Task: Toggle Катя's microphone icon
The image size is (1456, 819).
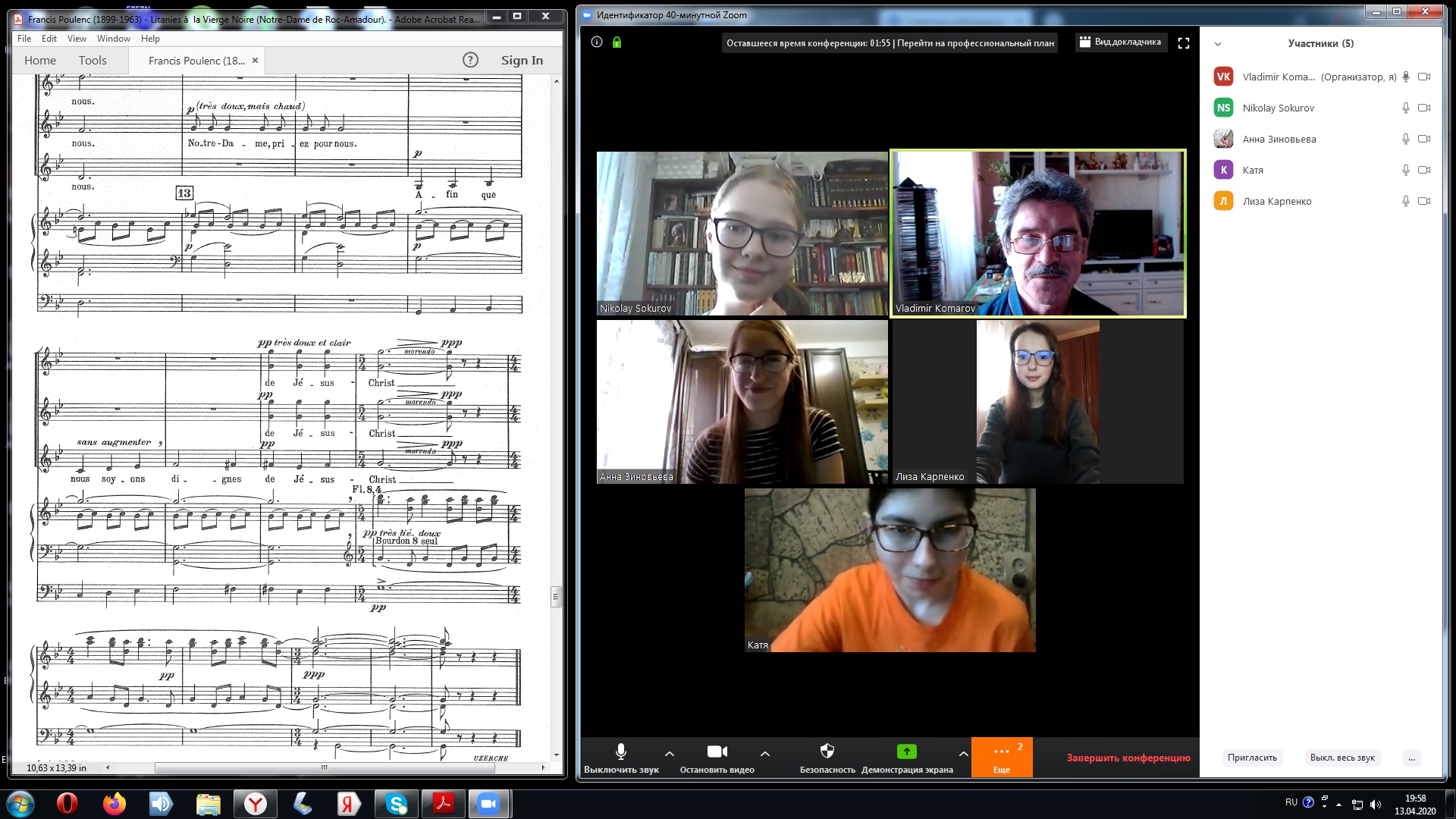Action: tap(1405, 170)
